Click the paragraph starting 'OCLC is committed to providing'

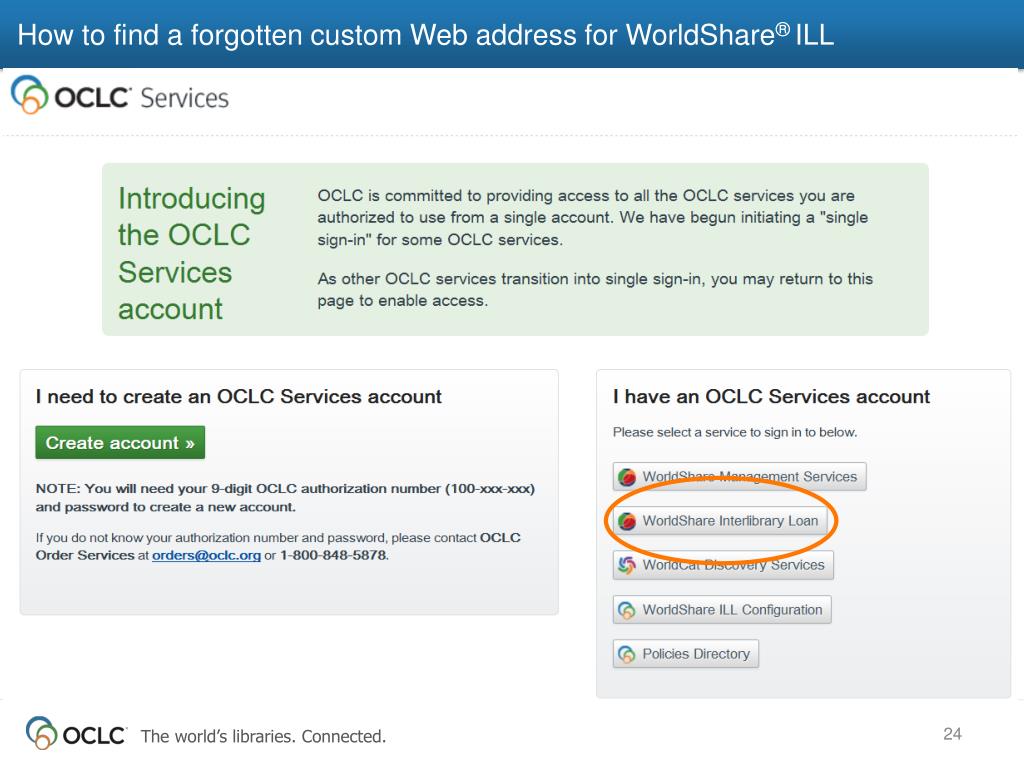(x=592, y=217)
